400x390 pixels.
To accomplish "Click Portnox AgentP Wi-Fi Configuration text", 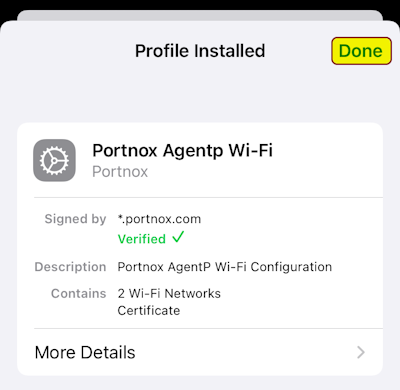I will point(225,267).
